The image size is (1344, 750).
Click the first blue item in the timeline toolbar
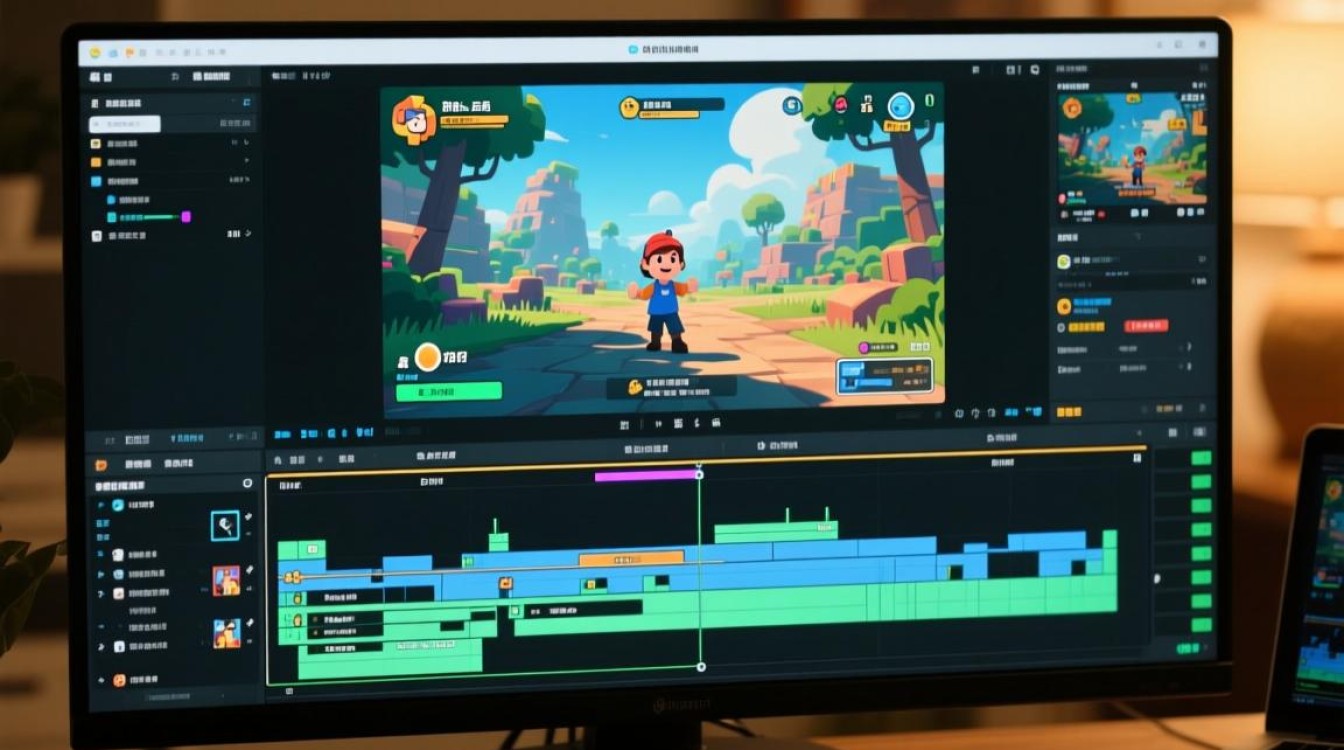(x=282, y=435)
